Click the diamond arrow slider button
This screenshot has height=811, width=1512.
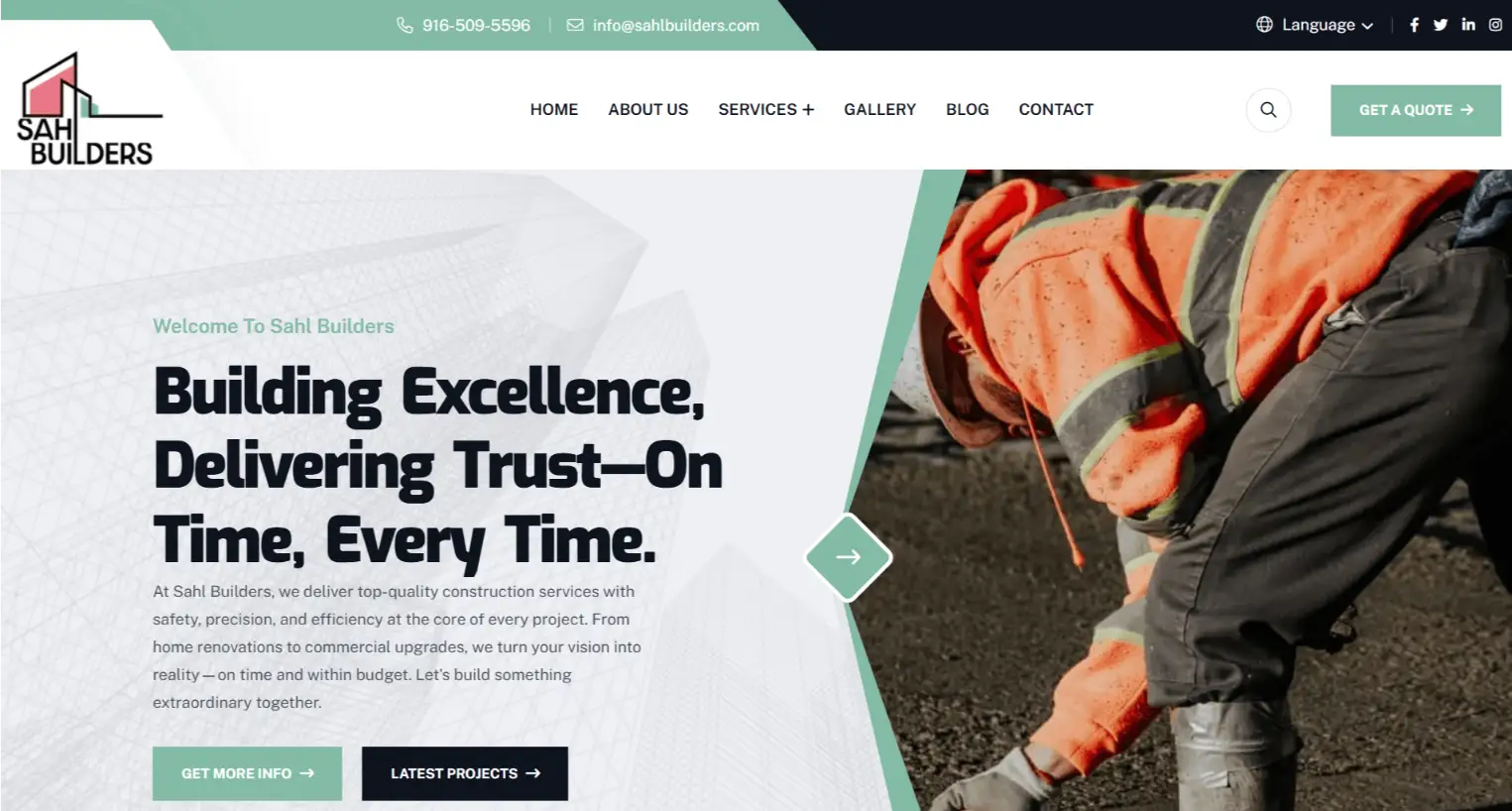848,557
